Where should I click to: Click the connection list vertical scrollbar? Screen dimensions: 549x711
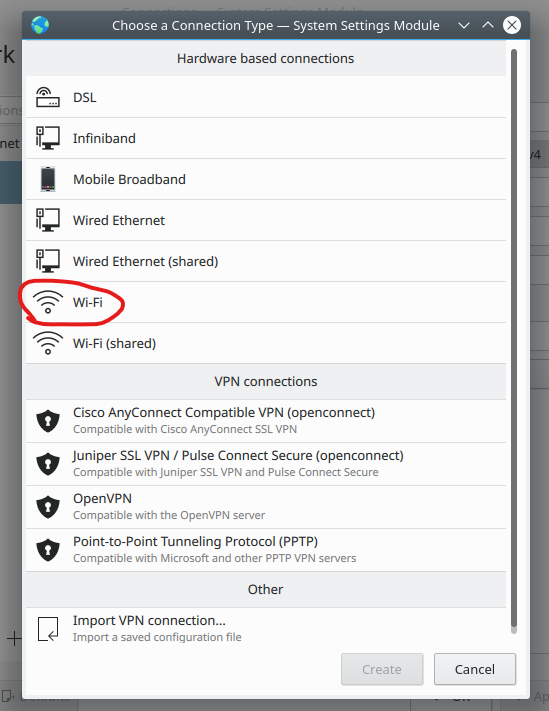pos(514,341)
